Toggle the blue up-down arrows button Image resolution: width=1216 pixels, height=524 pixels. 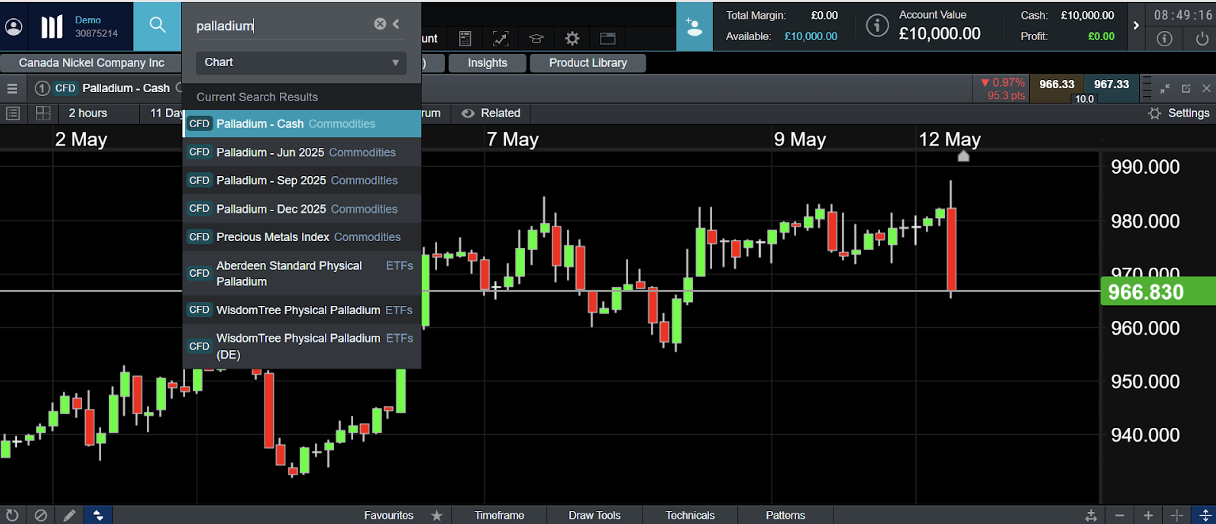coord(97,515)
